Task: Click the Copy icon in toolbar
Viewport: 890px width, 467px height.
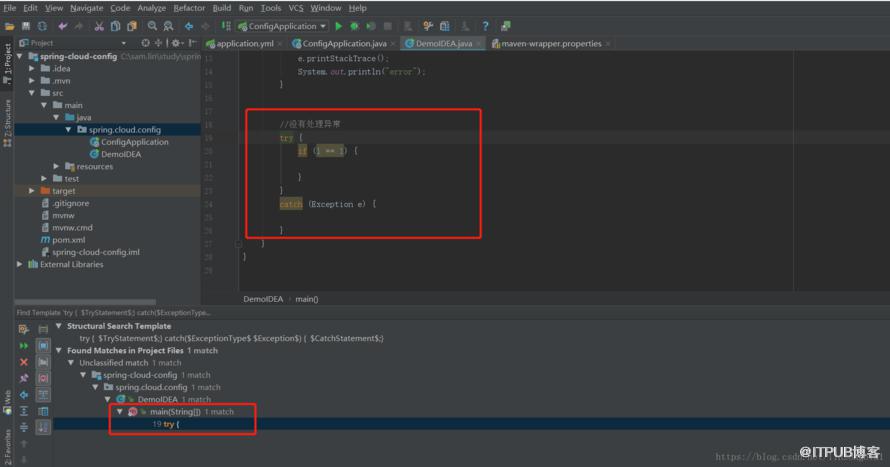Action: [x=115, y=26]
